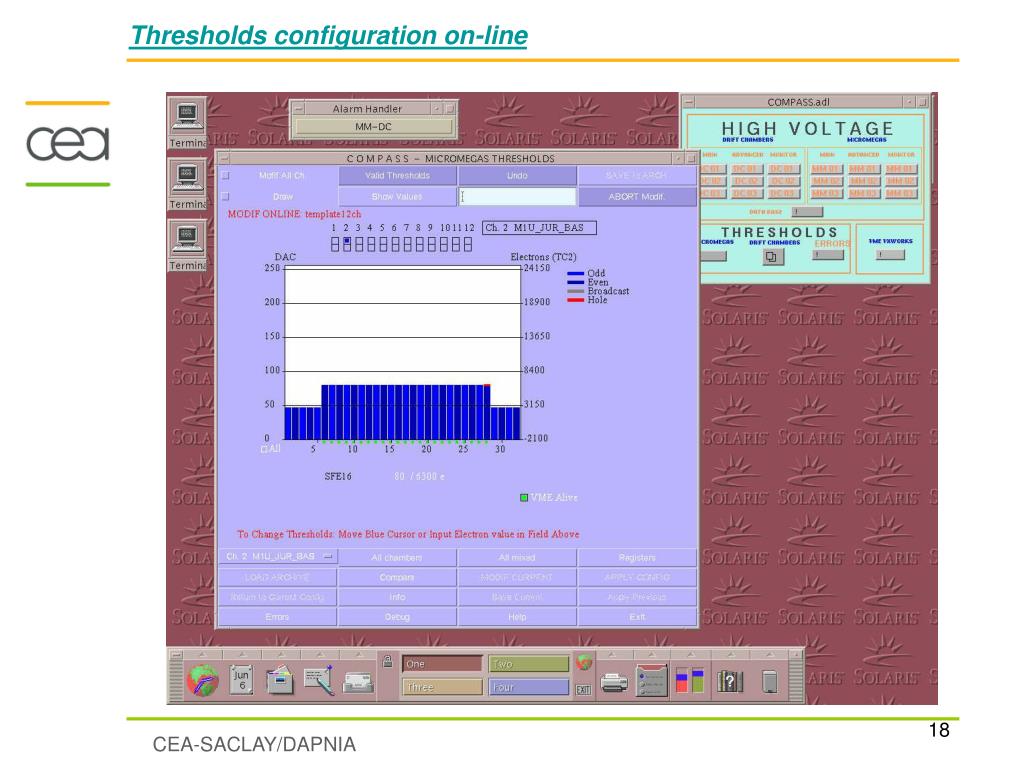Open window menu of Micromegas Thresholds window
The width and height of the screenshot is (1024, 763).
coord(224,159)
